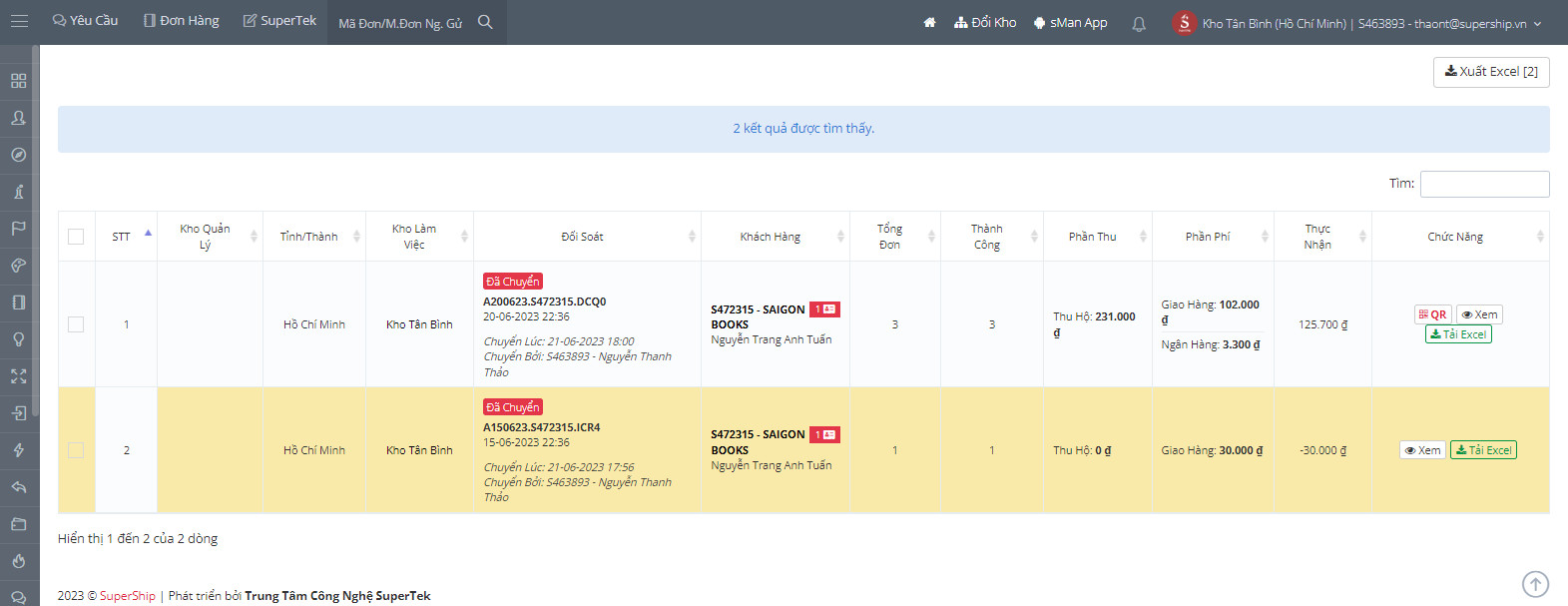The height and width of the screenshot is (606, 1568).
Task: Sort by the Khách Hàng column
Action: 776,237
